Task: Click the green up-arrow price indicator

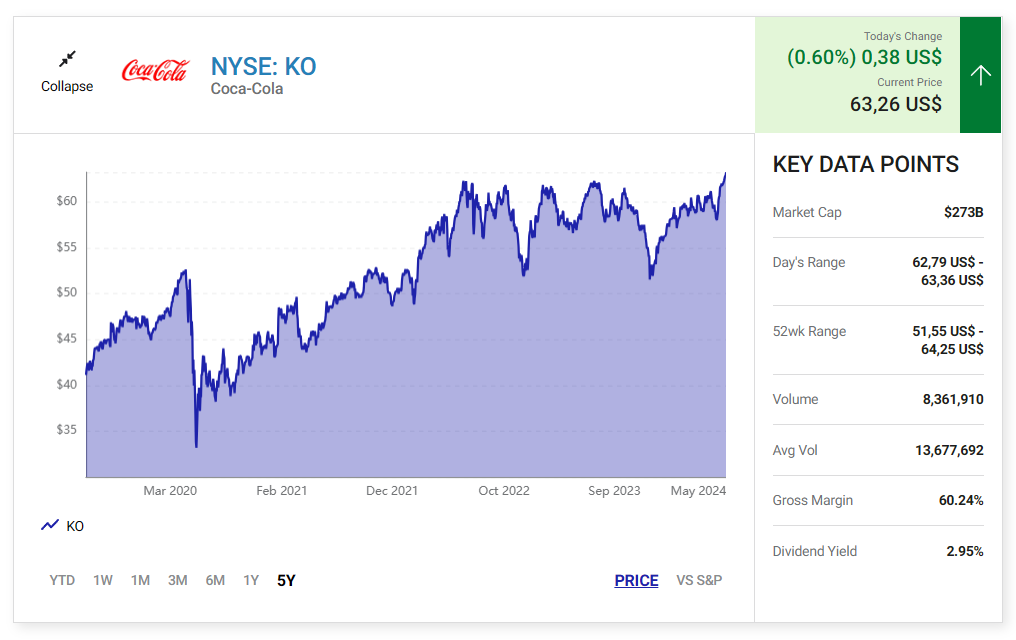Action: click(x=980, y=75)
